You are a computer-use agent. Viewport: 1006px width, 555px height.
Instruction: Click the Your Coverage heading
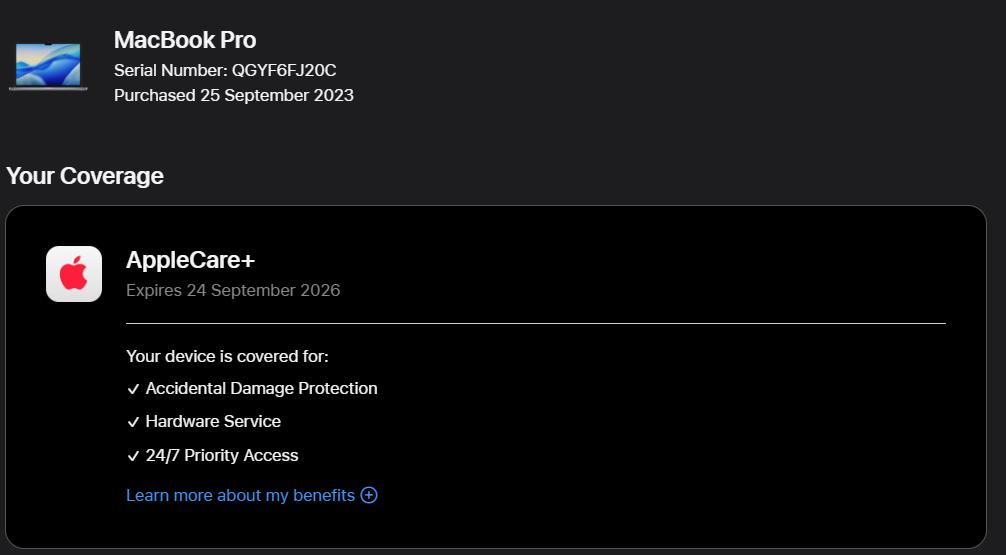coord(85,176)
